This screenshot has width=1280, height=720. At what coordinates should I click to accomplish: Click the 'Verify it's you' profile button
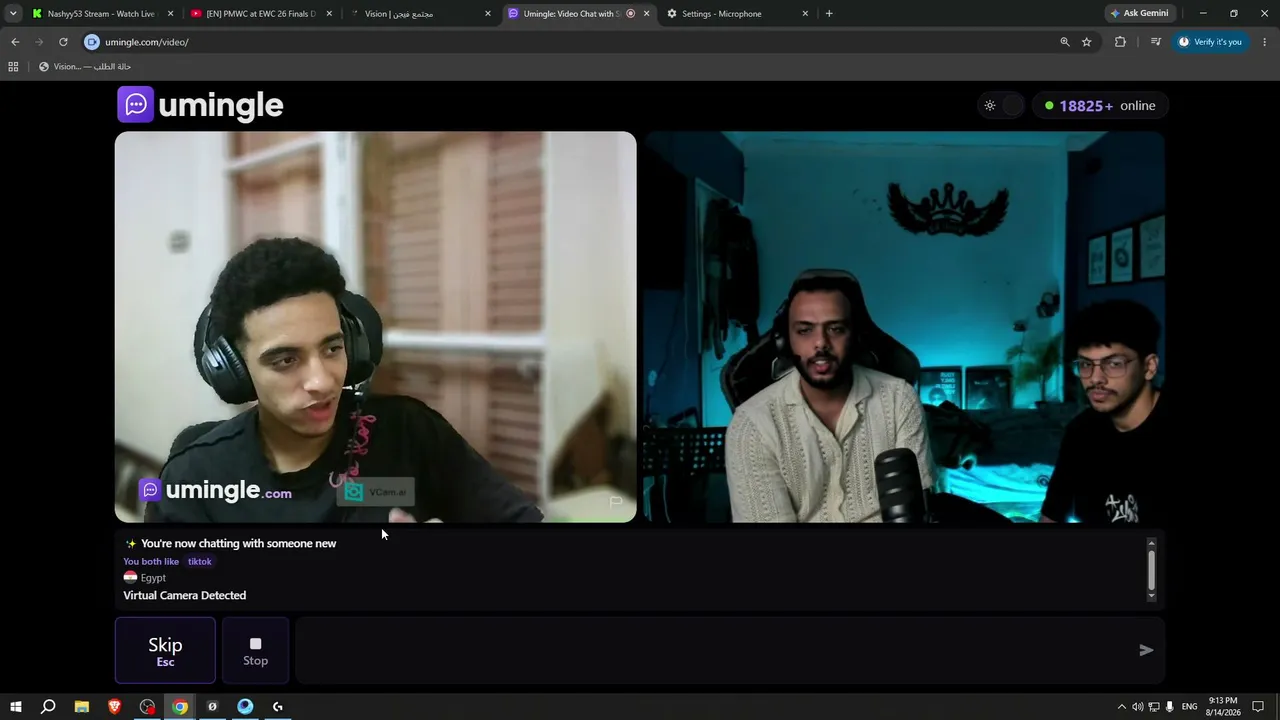click(x=1210, y=42)
